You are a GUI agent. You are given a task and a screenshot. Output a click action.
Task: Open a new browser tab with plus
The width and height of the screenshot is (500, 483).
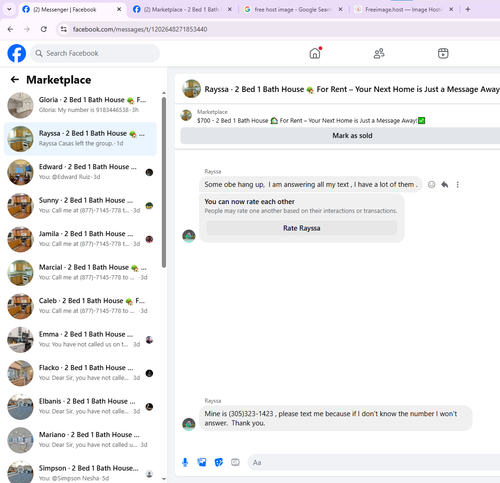tap(468, 9)
